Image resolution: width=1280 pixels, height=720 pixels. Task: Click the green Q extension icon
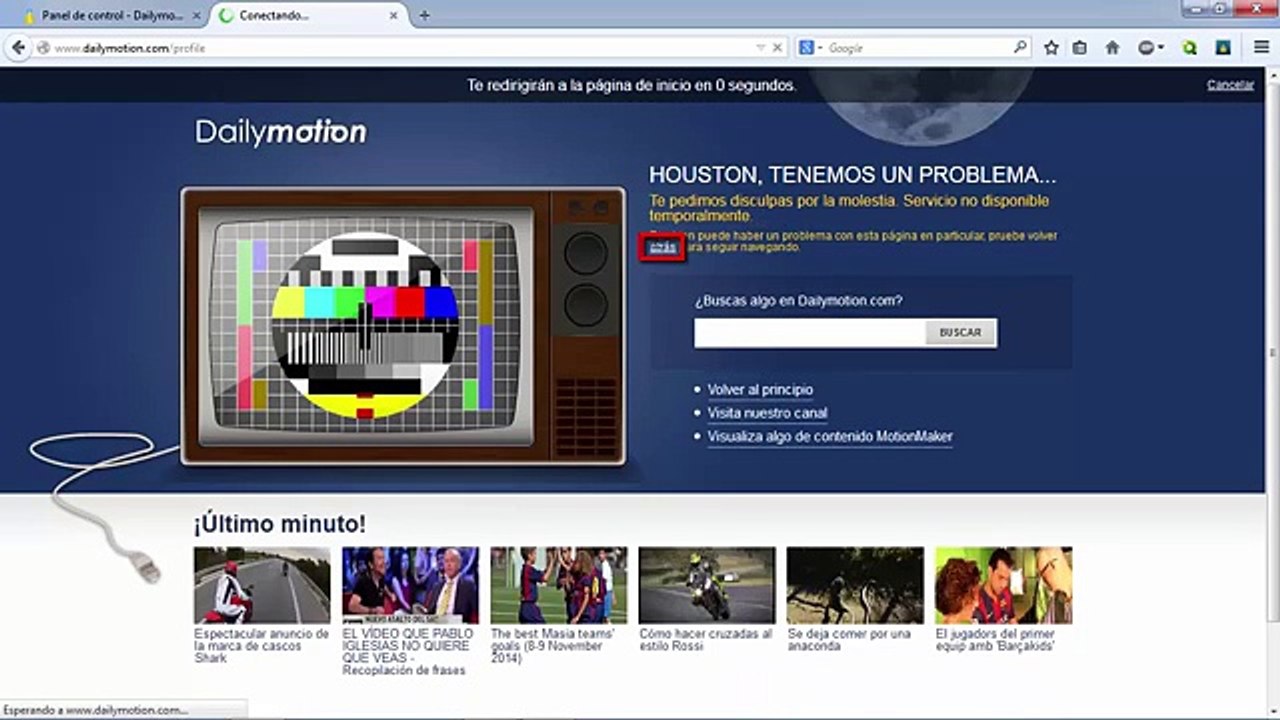click(x=1189, y=47)
